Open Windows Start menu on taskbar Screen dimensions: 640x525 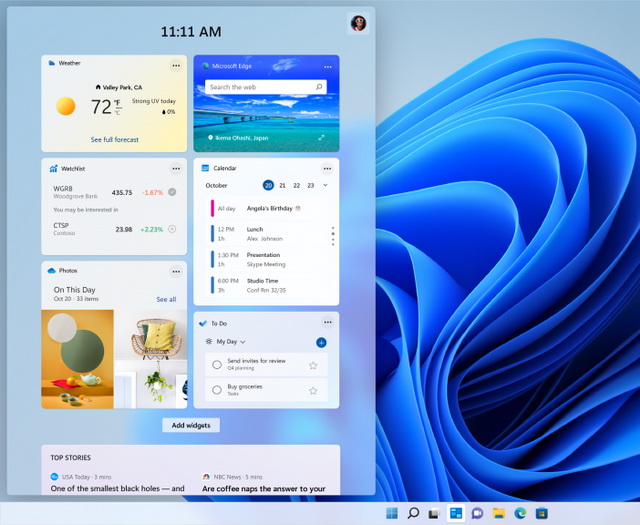(x=391, y=513)
